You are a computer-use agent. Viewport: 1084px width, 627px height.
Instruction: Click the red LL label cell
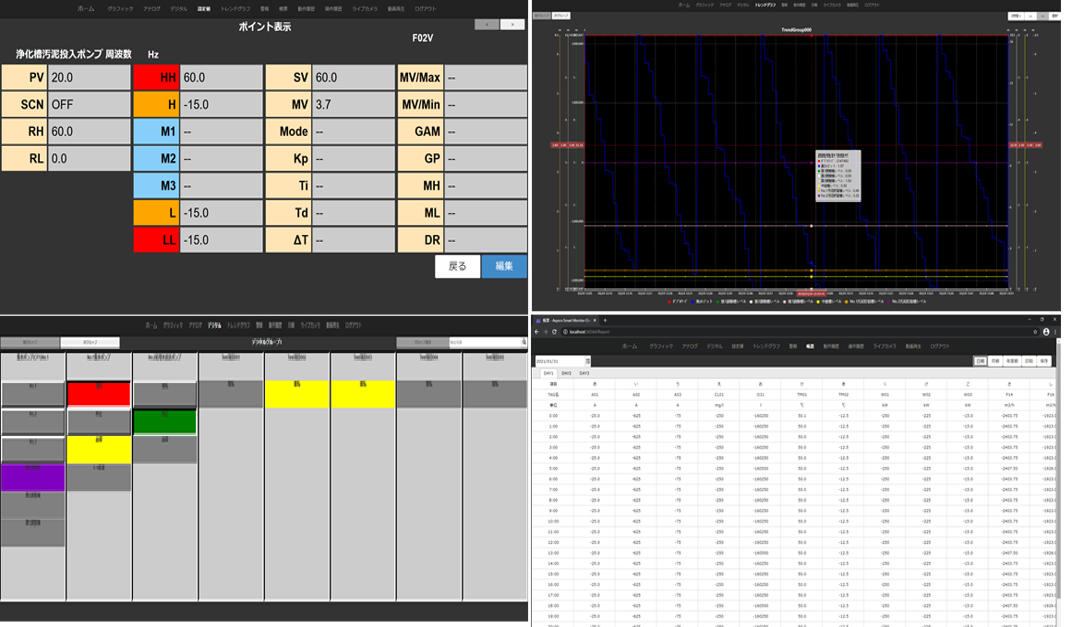[x=156, y=240]
